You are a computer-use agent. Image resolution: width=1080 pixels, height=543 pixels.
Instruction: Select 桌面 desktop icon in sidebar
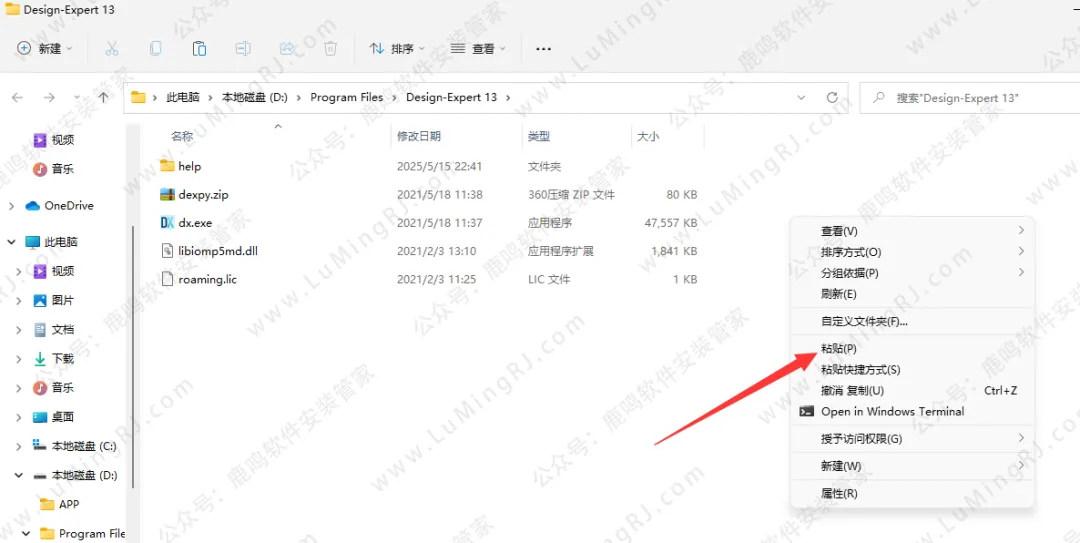(40, 417)
